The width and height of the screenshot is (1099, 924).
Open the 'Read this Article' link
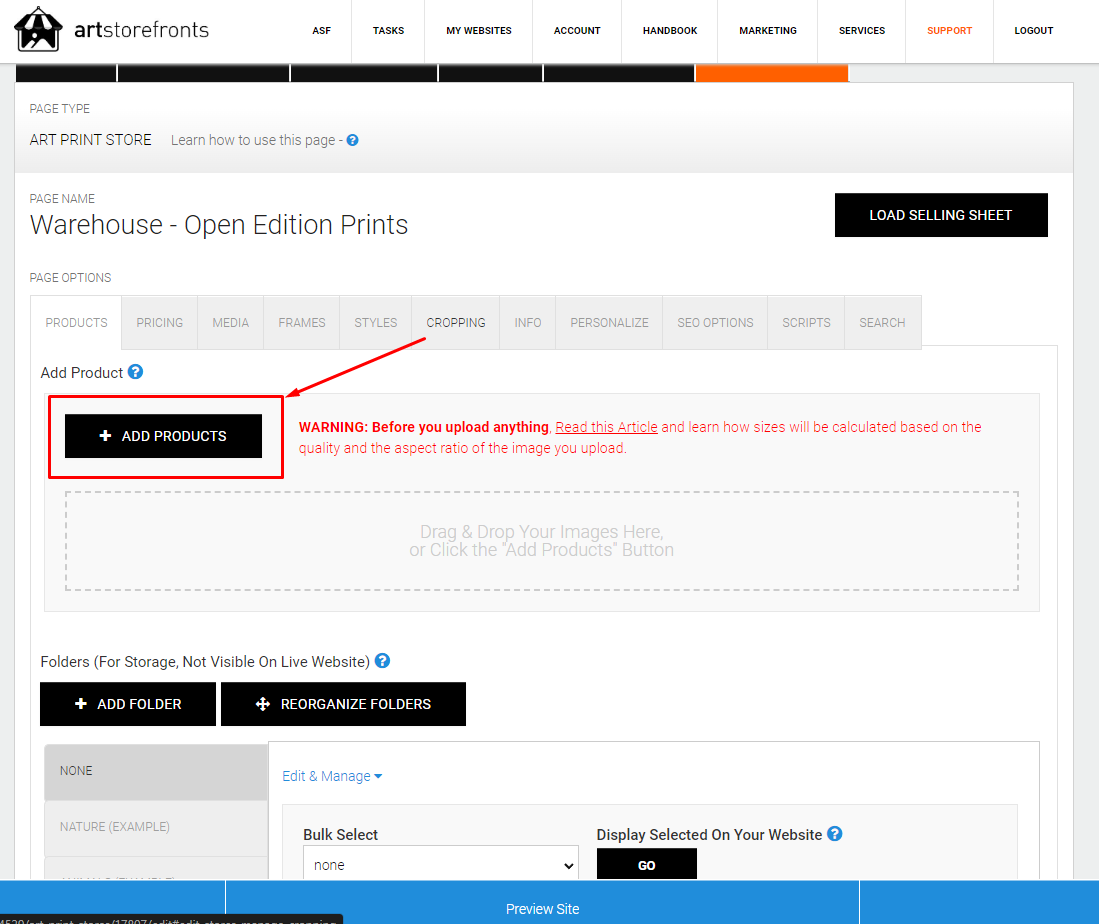pyautogui.click(x=606, y=427)
